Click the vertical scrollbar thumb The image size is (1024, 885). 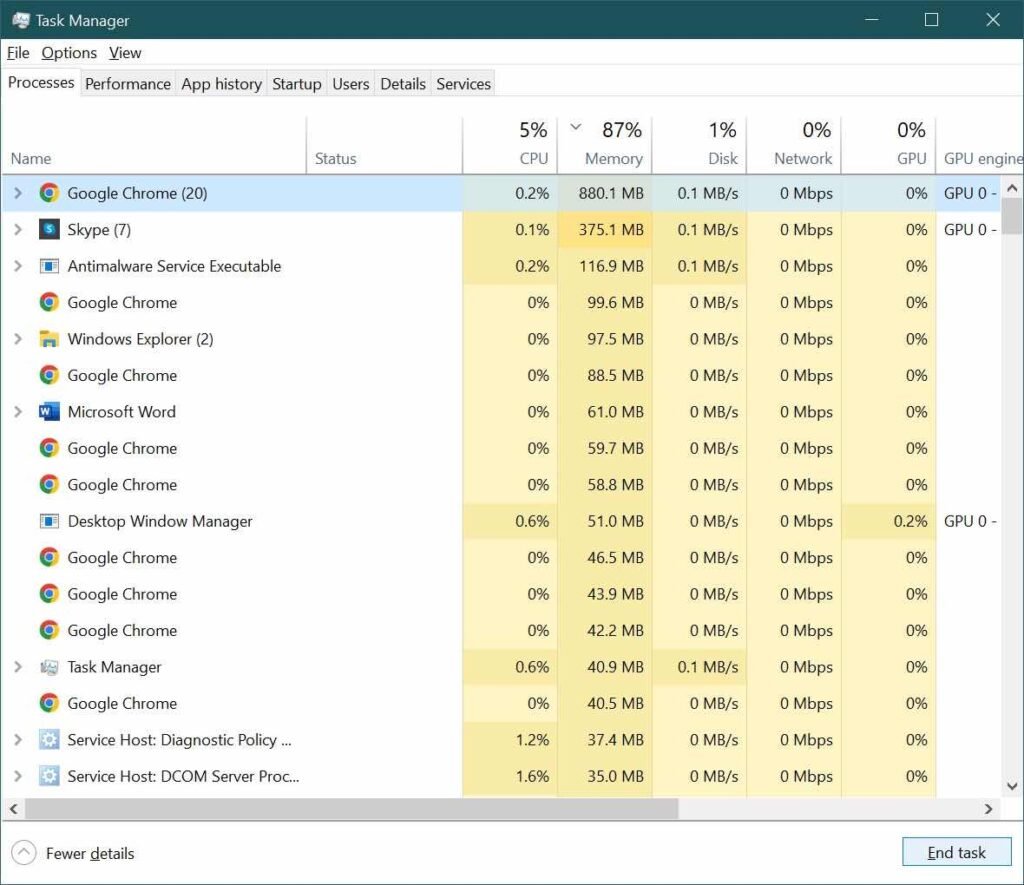click(x=1012, y=216)
